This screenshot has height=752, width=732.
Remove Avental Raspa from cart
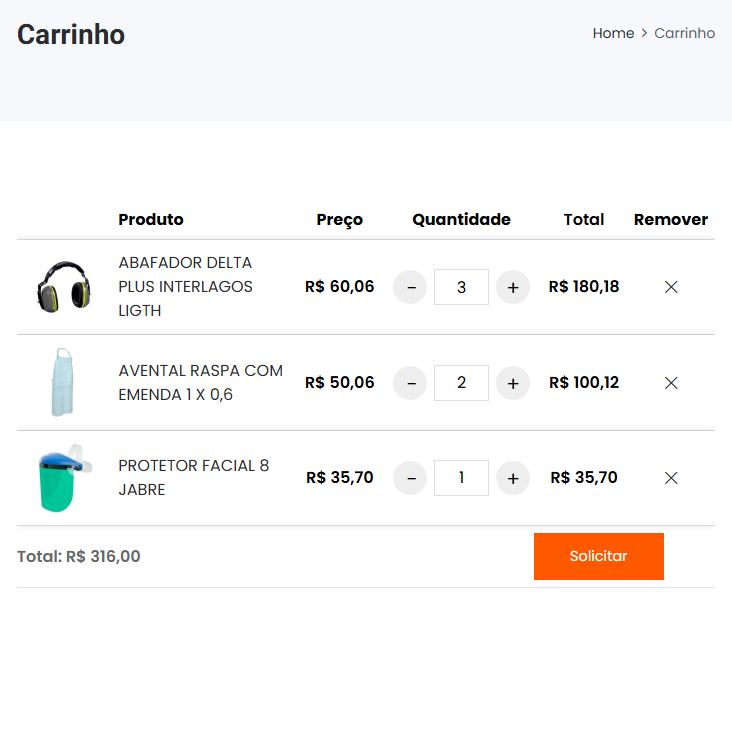(x=671, y=383)
